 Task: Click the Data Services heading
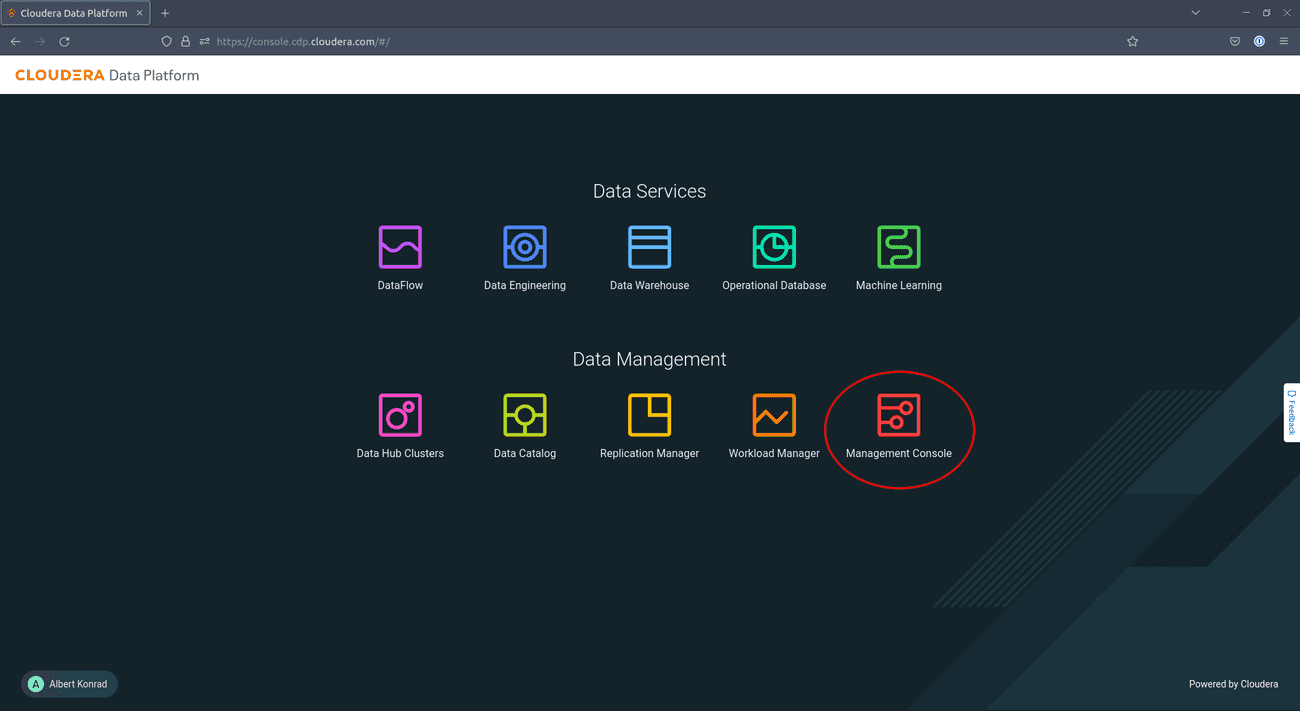tap(649, 191)
